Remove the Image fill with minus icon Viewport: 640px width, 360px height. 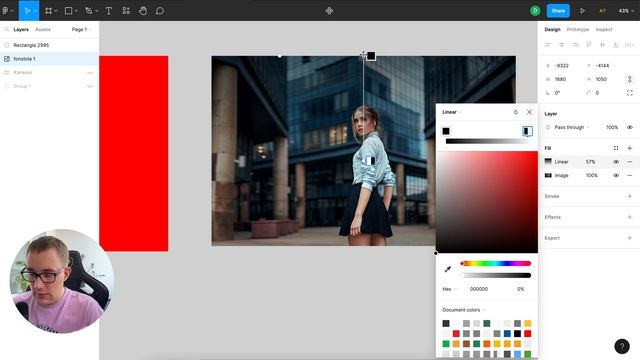click(x=629, y=176)
